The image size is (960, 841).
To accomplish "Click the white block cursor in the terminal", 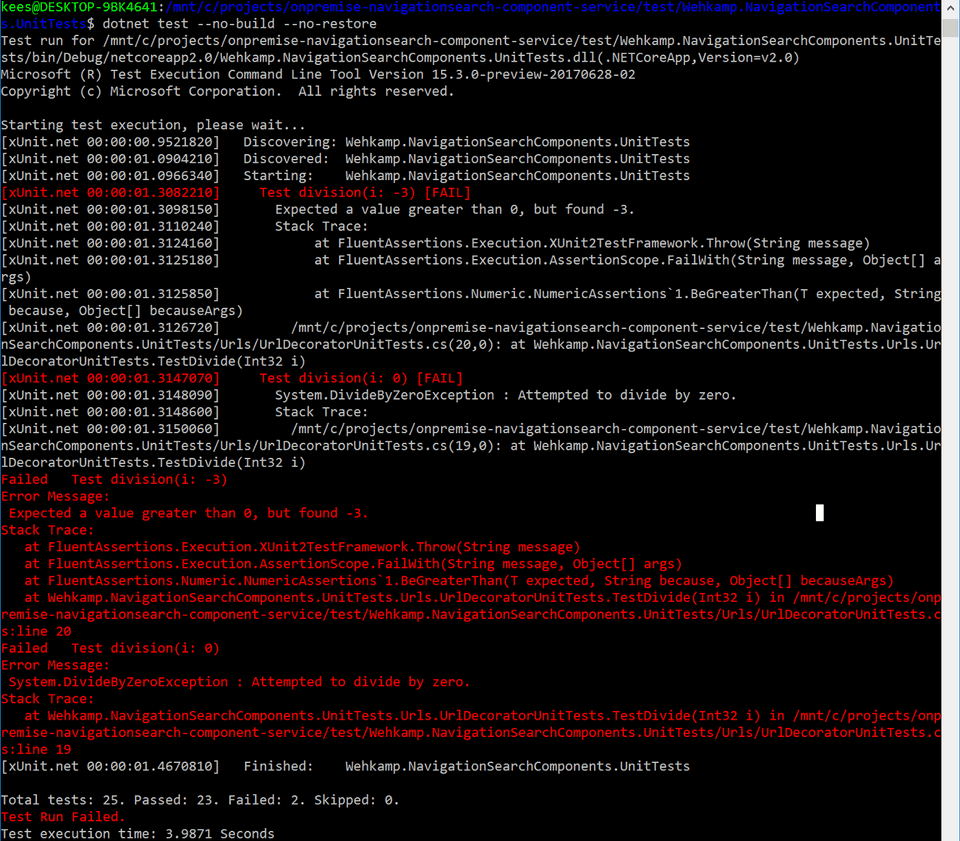I will (820, 513).
